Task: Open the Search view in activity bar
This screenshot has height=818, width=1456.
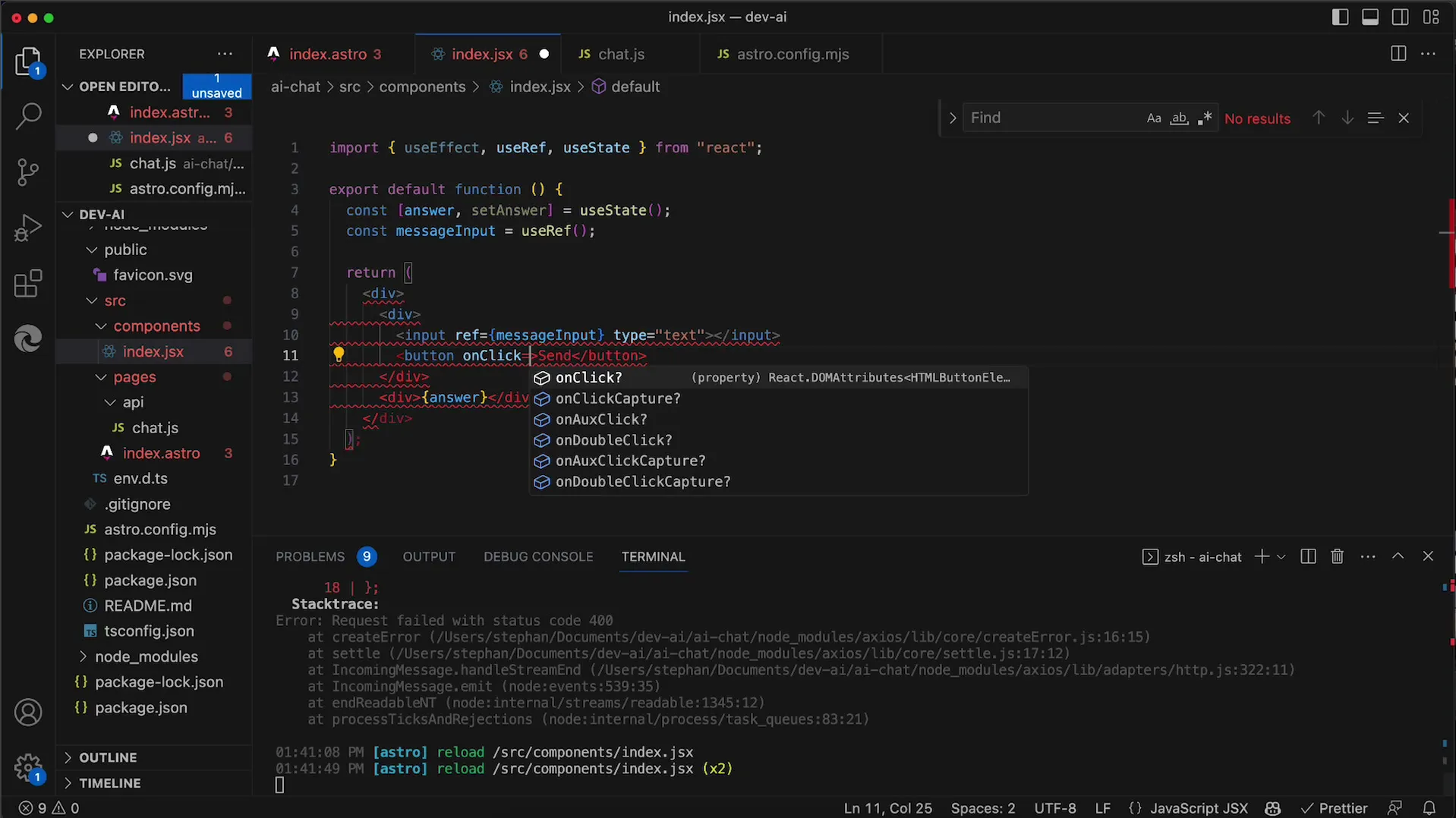Action: (28, 117)
